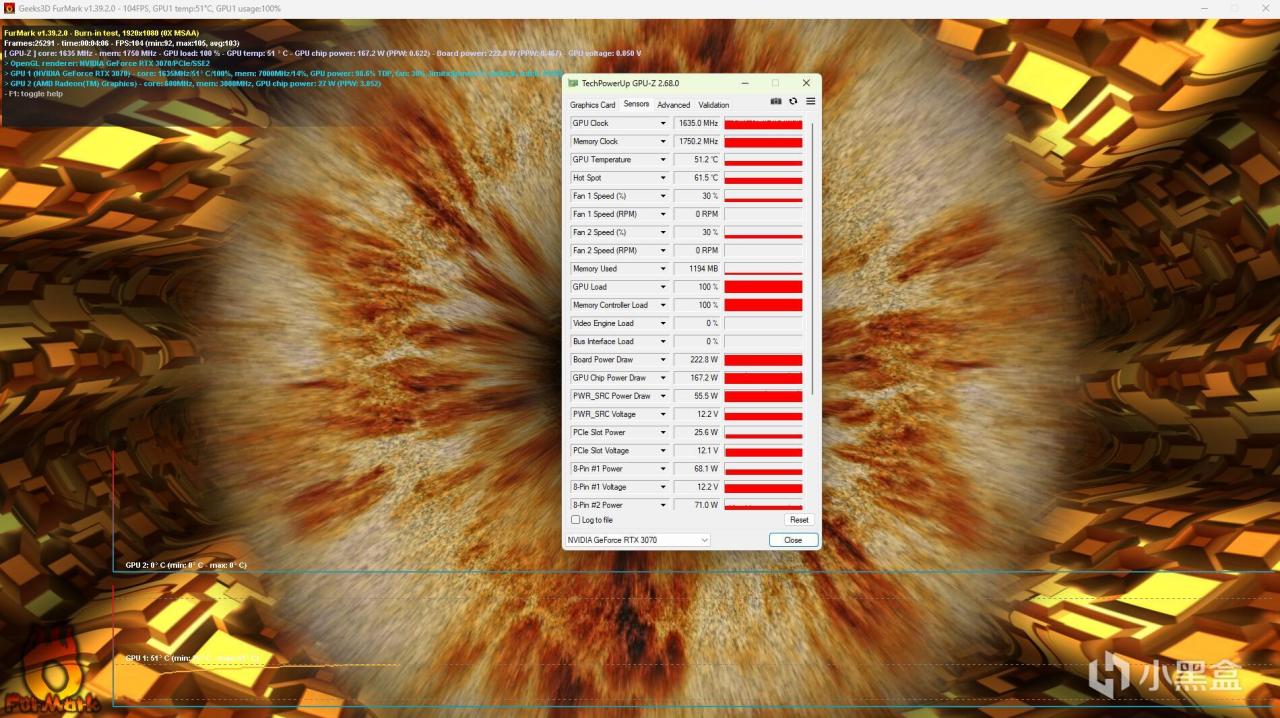Open the Advanced tab
1280x718 pixels.
[673, 105]
